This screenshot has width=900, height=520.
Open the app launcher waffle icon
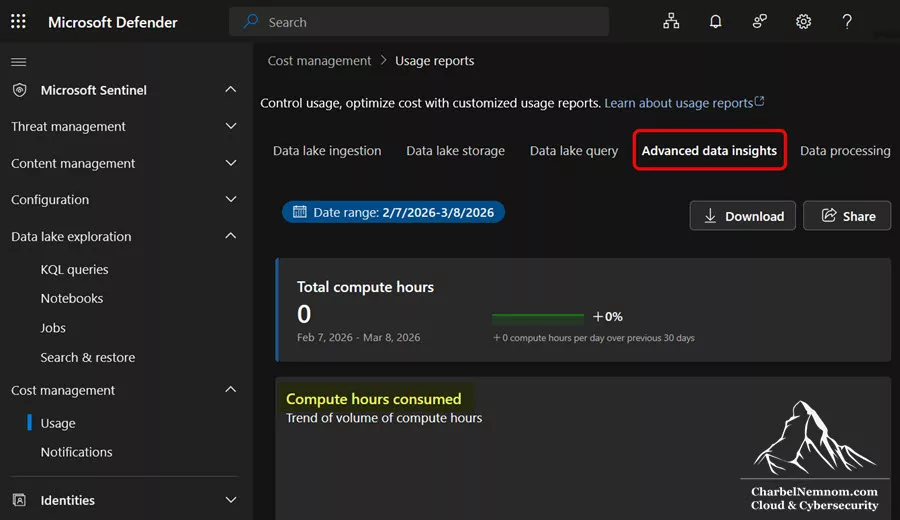(x=18, y=22)
